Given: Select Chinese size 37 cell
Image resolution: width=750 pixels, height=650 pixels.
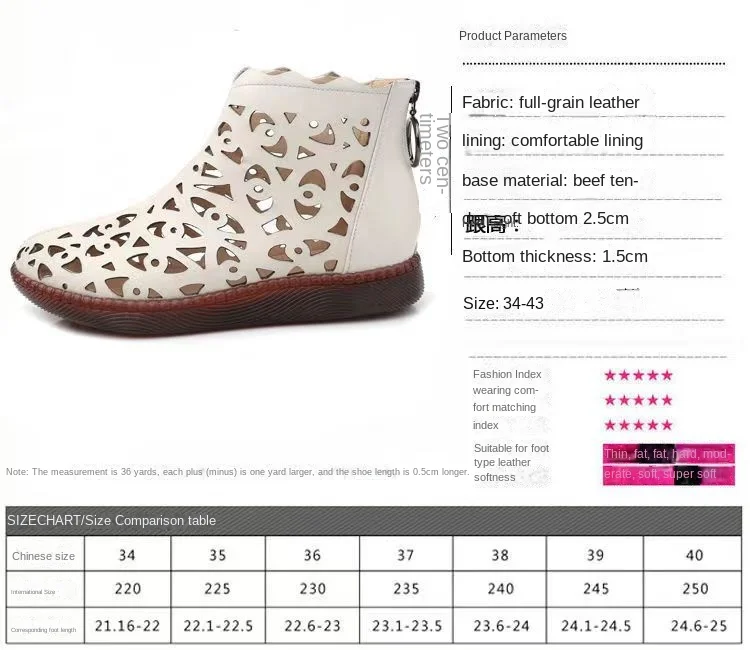Looking at the screenshot, I should tap(406, 555).
